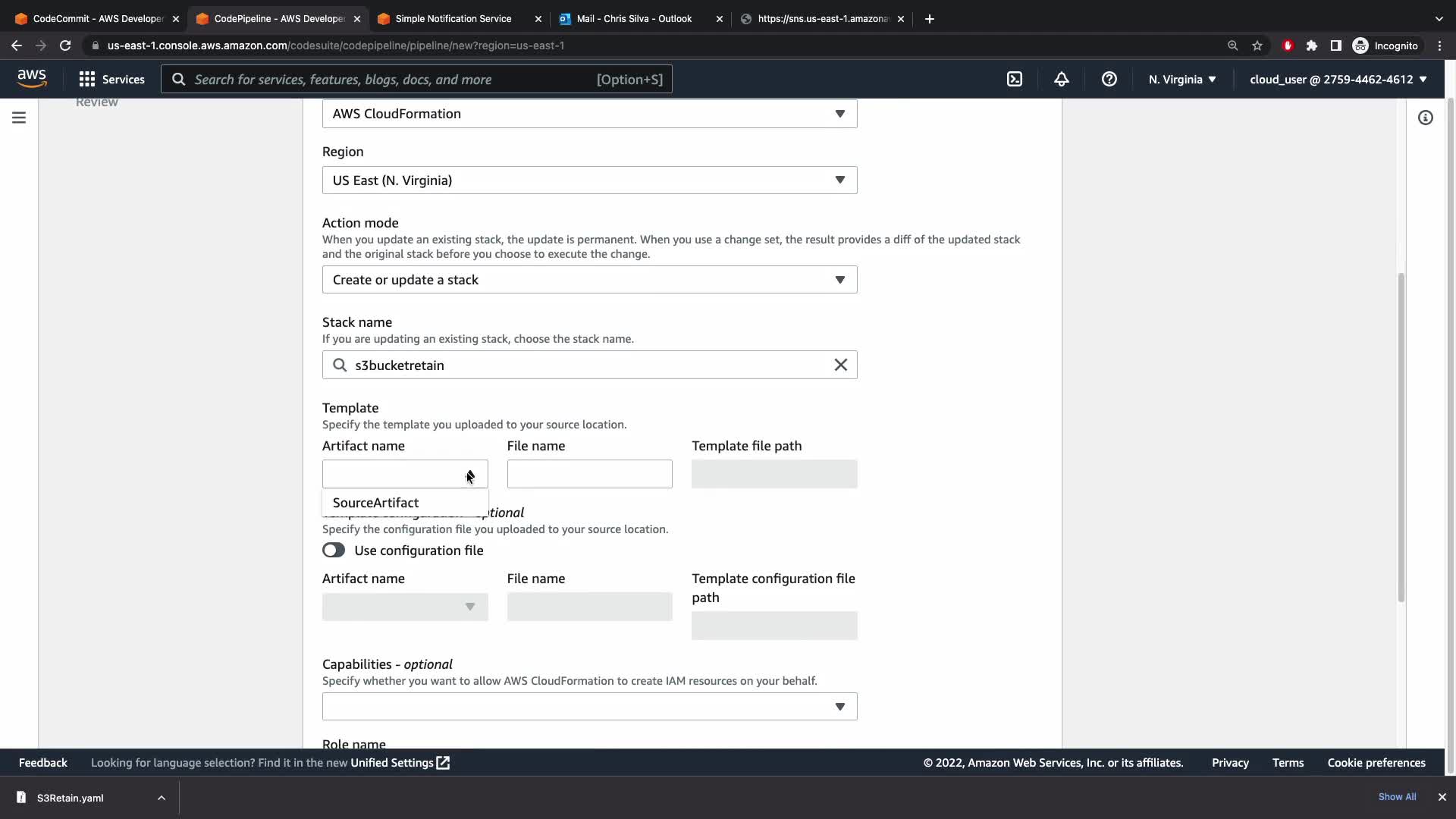Click the Feedback button in footer
Screen dimensions: 1456x819
pos(42,763)
